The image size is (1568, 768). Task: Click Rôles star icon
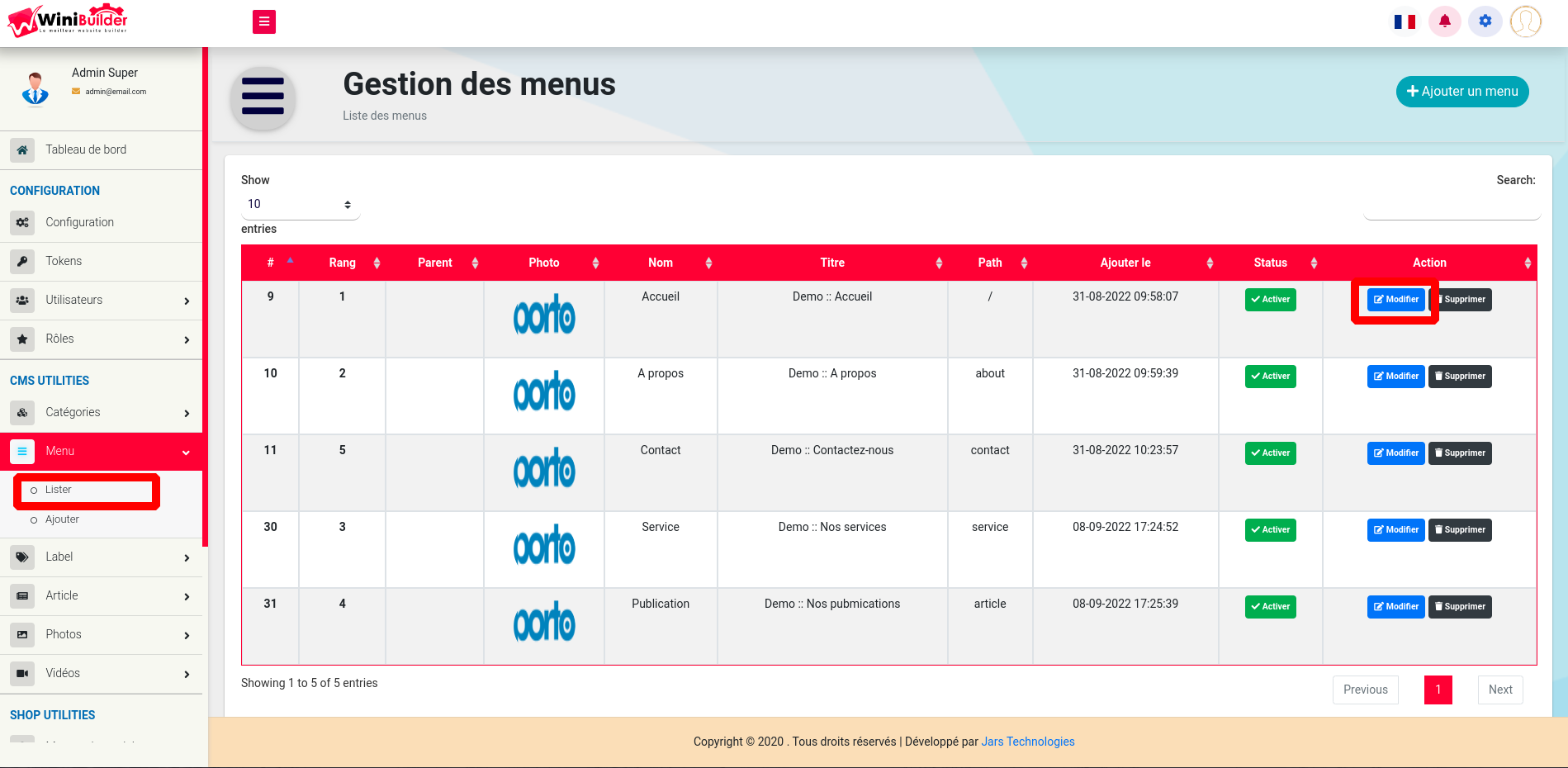(x=22, y=339)
